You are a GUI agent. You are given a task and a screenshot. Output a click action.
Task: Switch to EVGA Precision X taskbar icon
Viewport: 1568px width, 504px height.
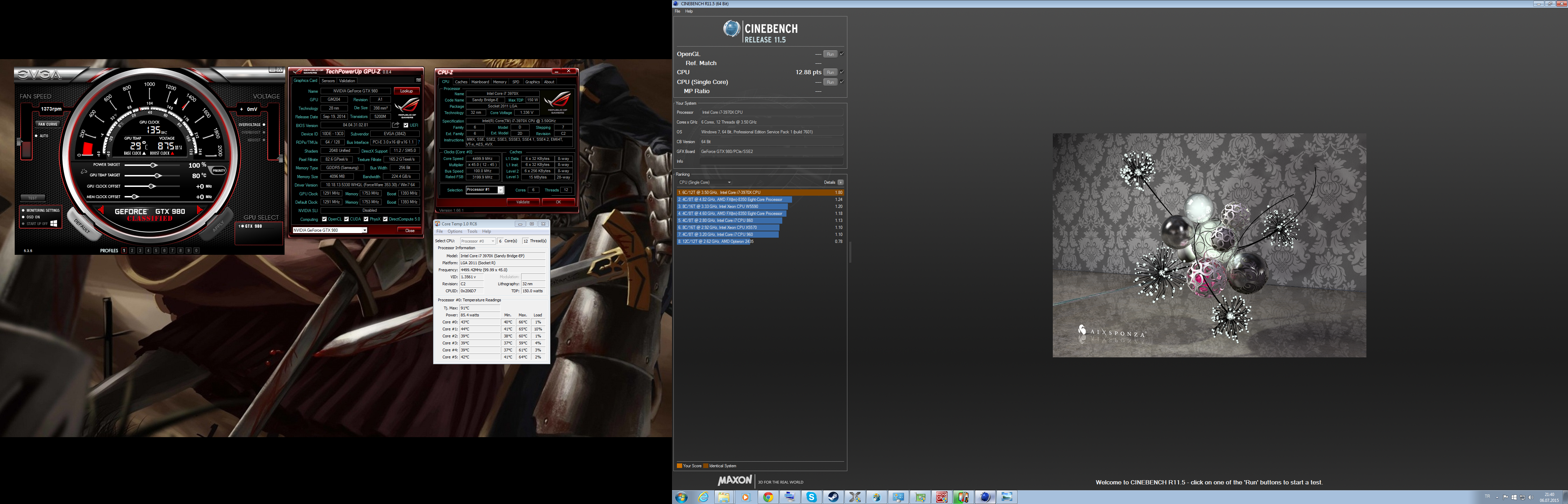[855, 497]
